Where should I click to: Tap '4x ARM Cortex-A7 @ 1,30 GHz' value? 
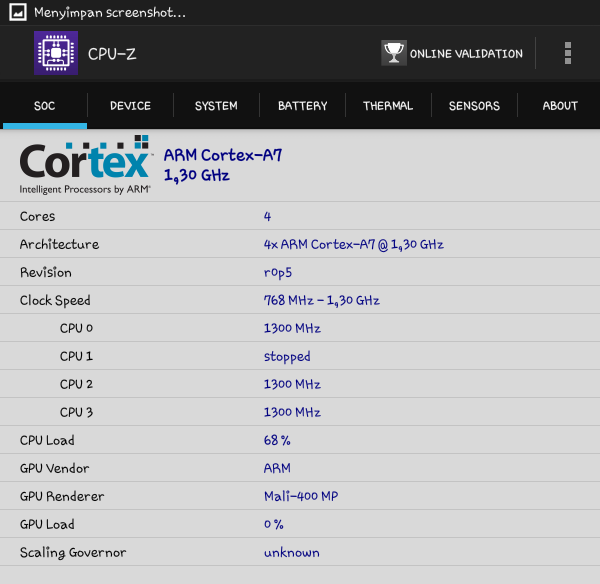coord(354,244)
